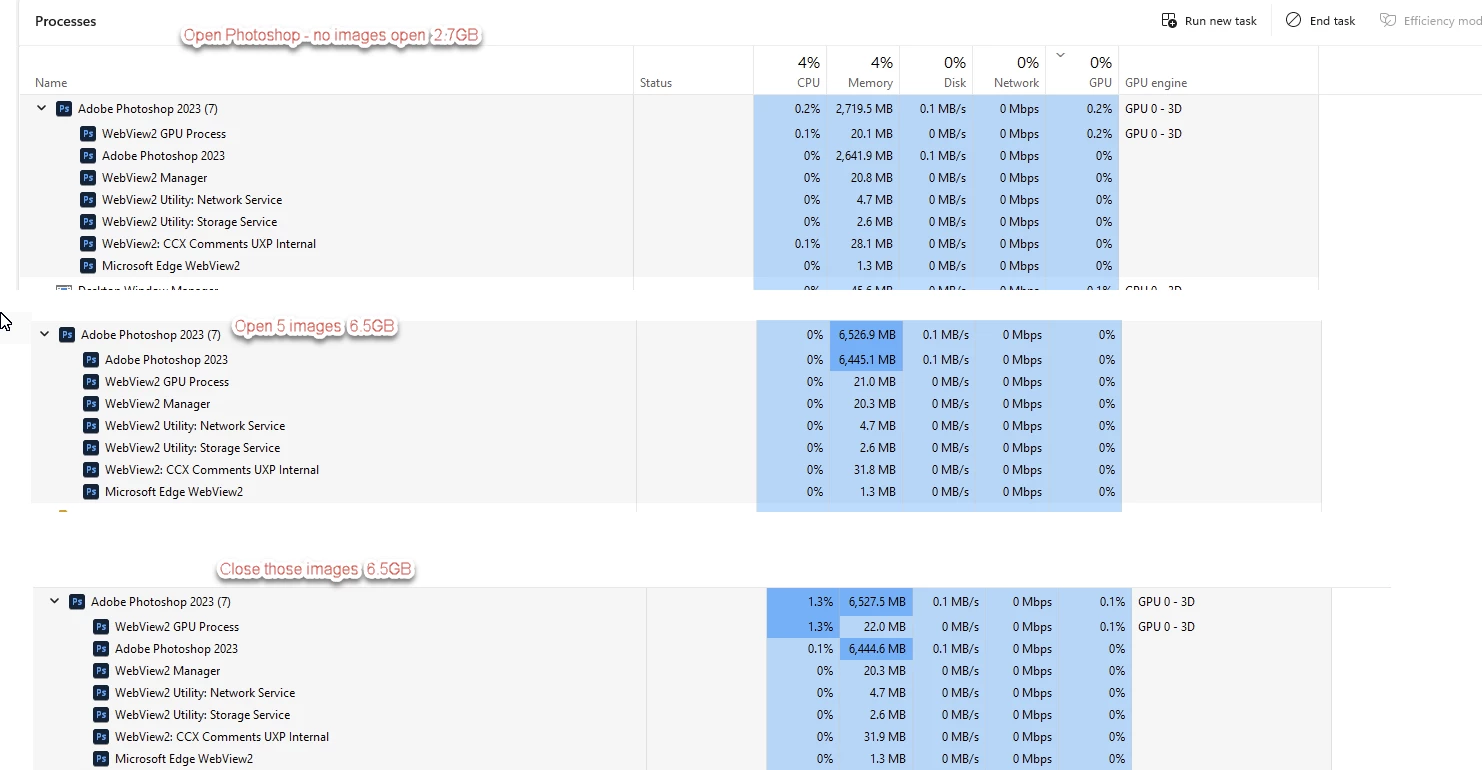
Task: Click Ps icon of CCX Comments row at 31.8 MB
Action: 91,470
